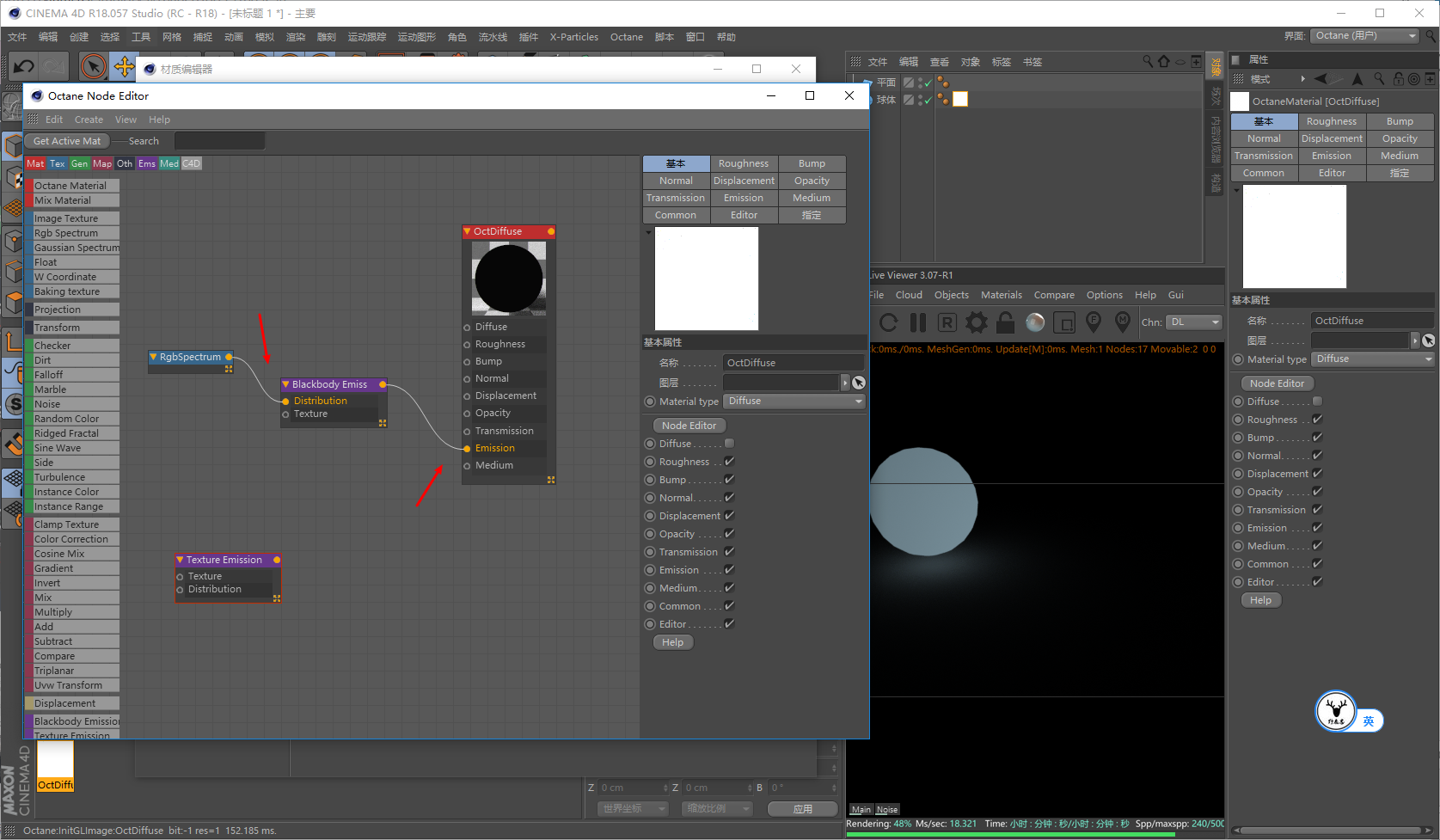Select OctDiffuse material in material manager
This screenshot has width=1440, height=840.
point(55,766)
